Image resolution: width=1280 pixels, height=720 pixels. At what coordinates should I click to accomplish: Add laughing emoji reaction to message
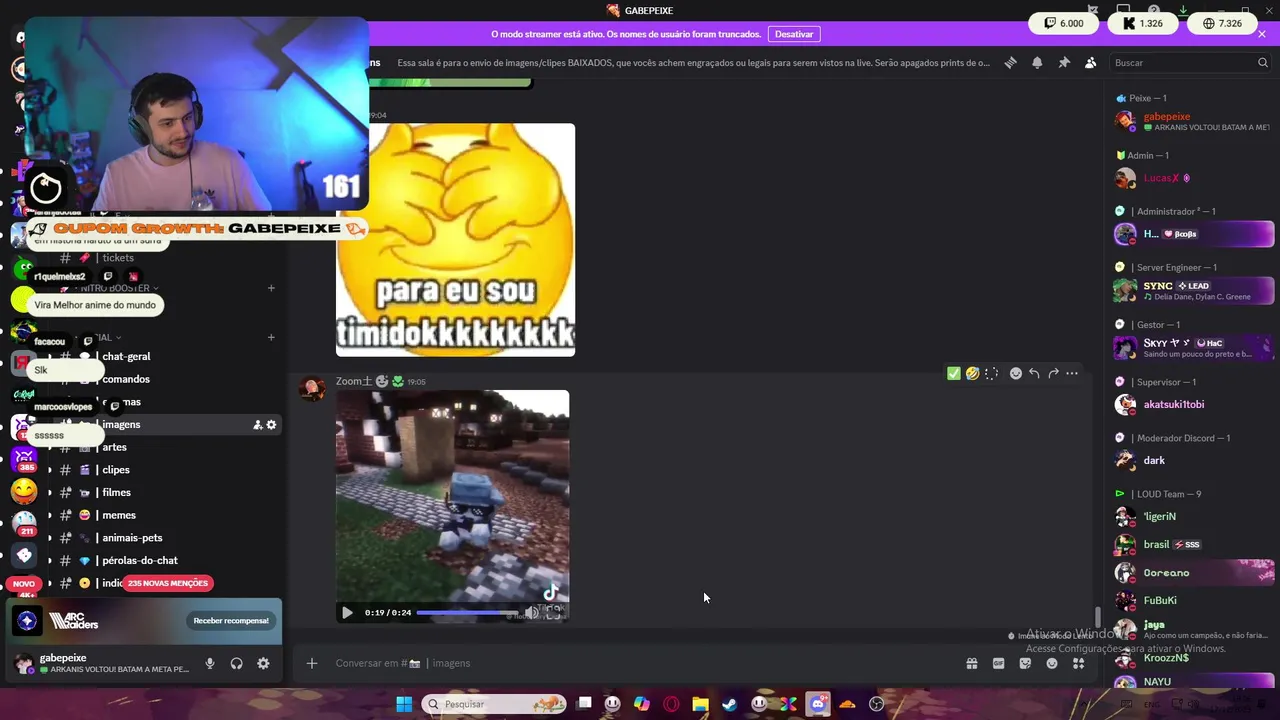click(972, 373)
